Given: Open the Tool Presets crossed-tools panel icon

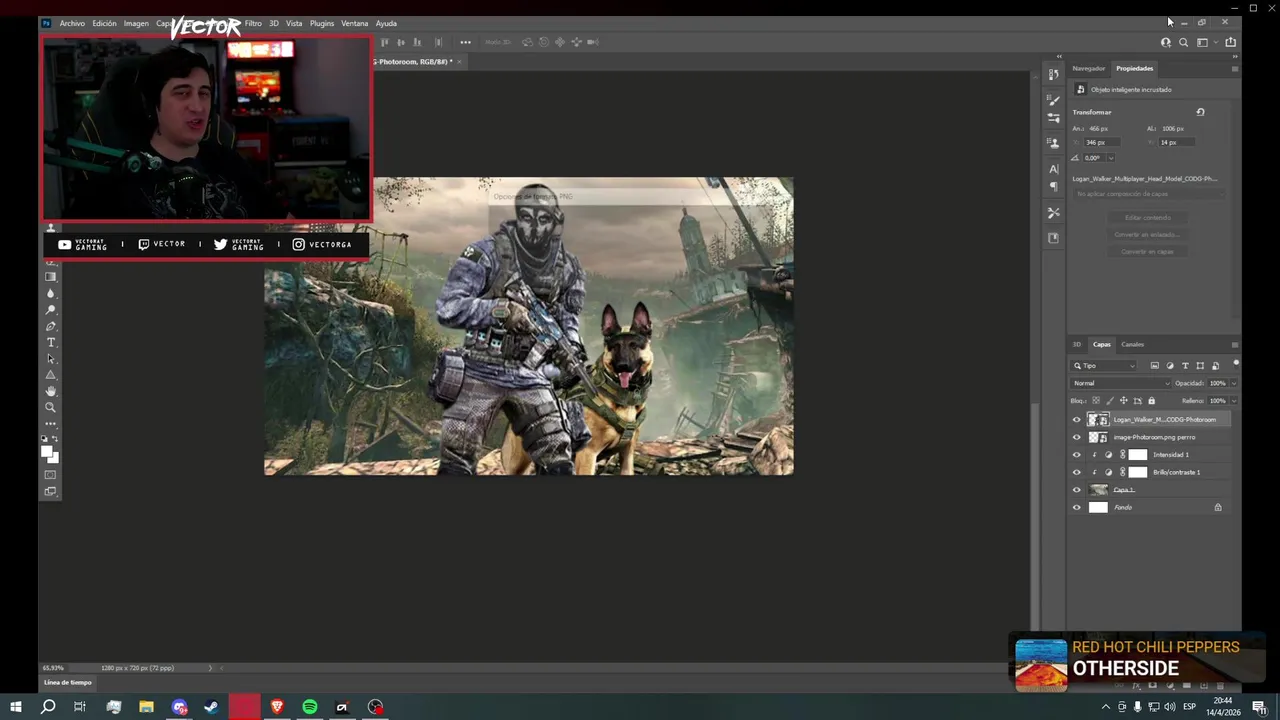Looking at the screenshot, I should (1053, 213).
